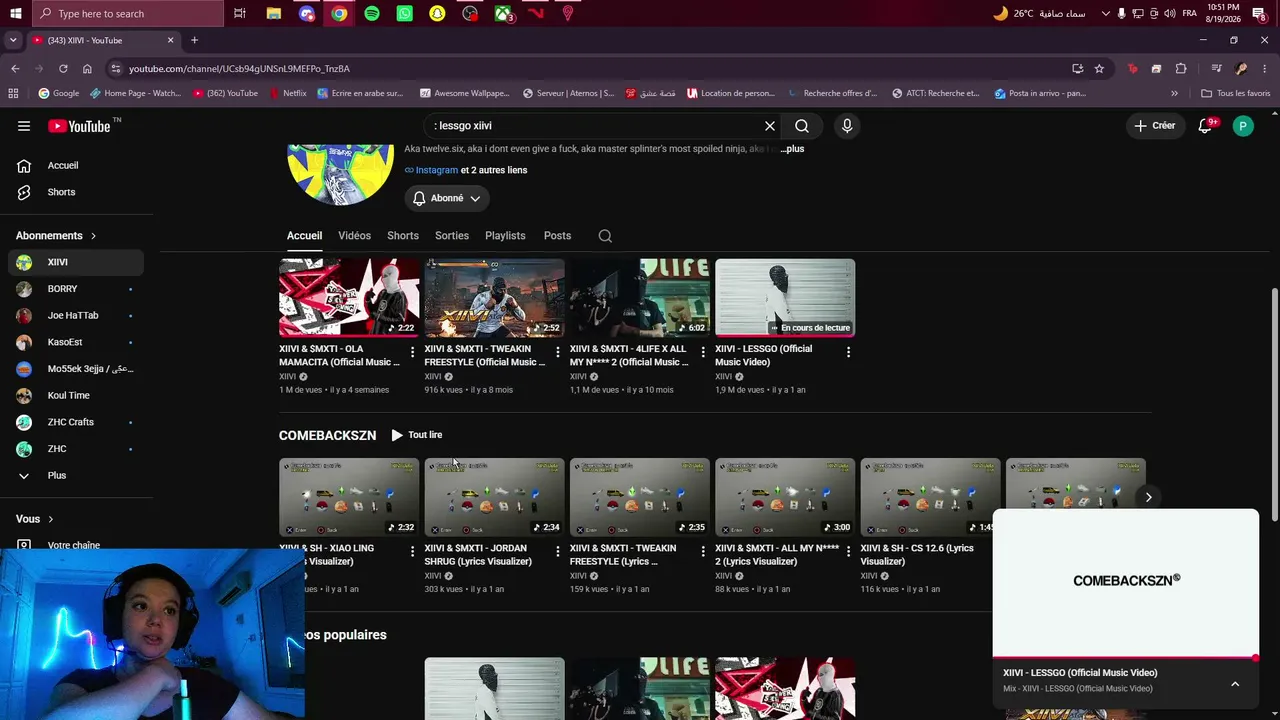
Task: Switch to the Sorties tab
Action: [x=452, y=236]
